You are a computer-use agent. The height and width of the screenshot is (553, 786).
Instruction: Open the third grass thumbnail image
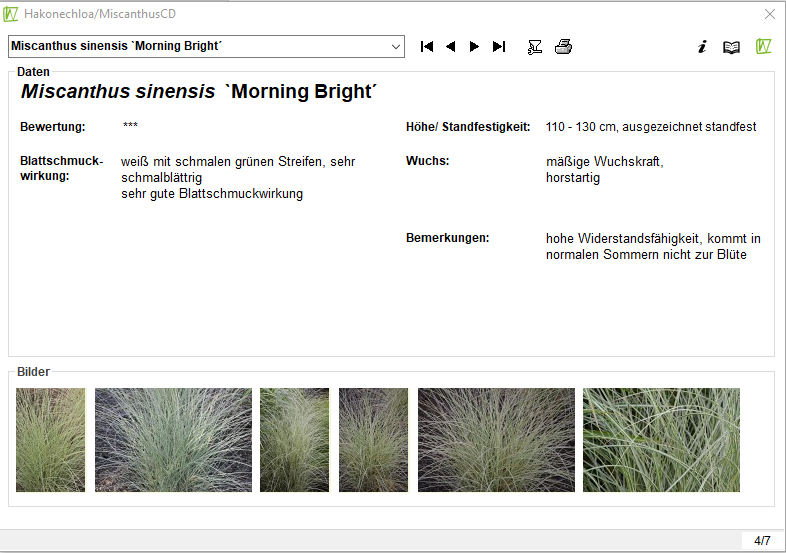tap(294, 440)
